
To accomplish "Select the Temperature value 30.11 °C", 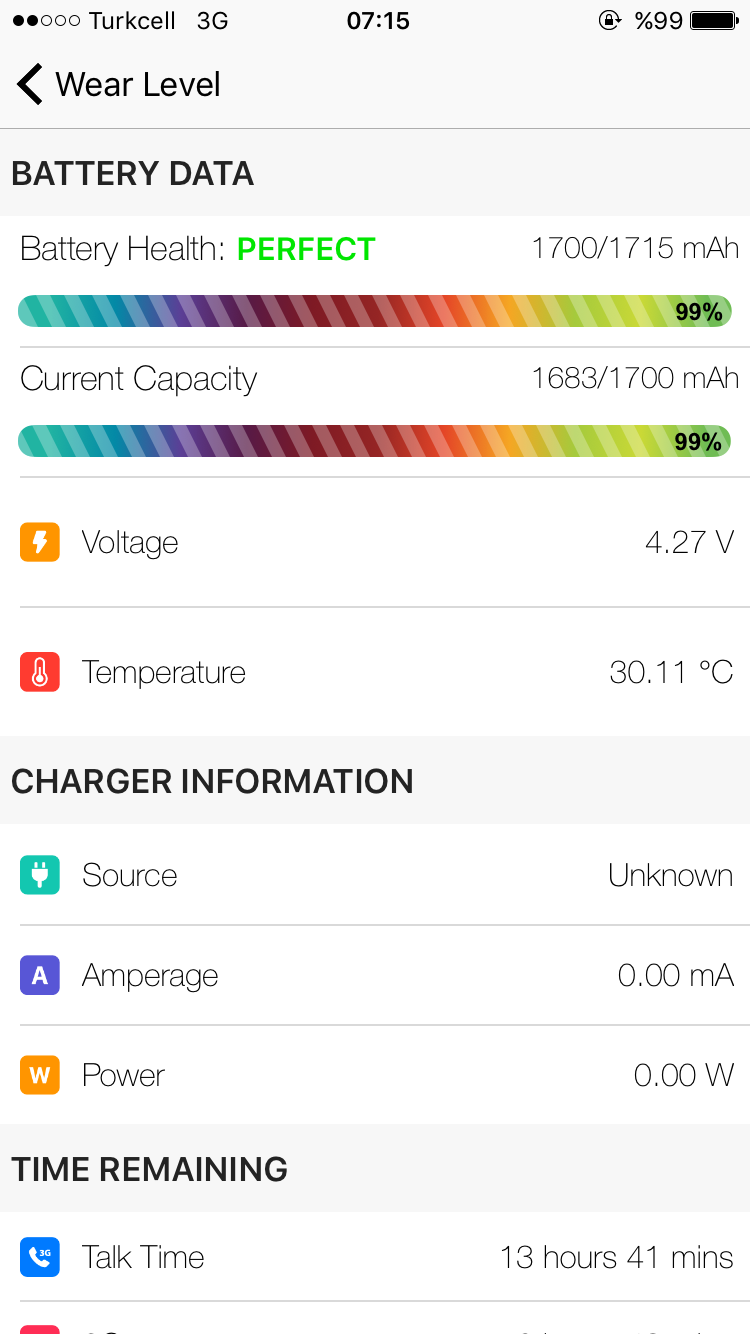I will coord(671,673).
